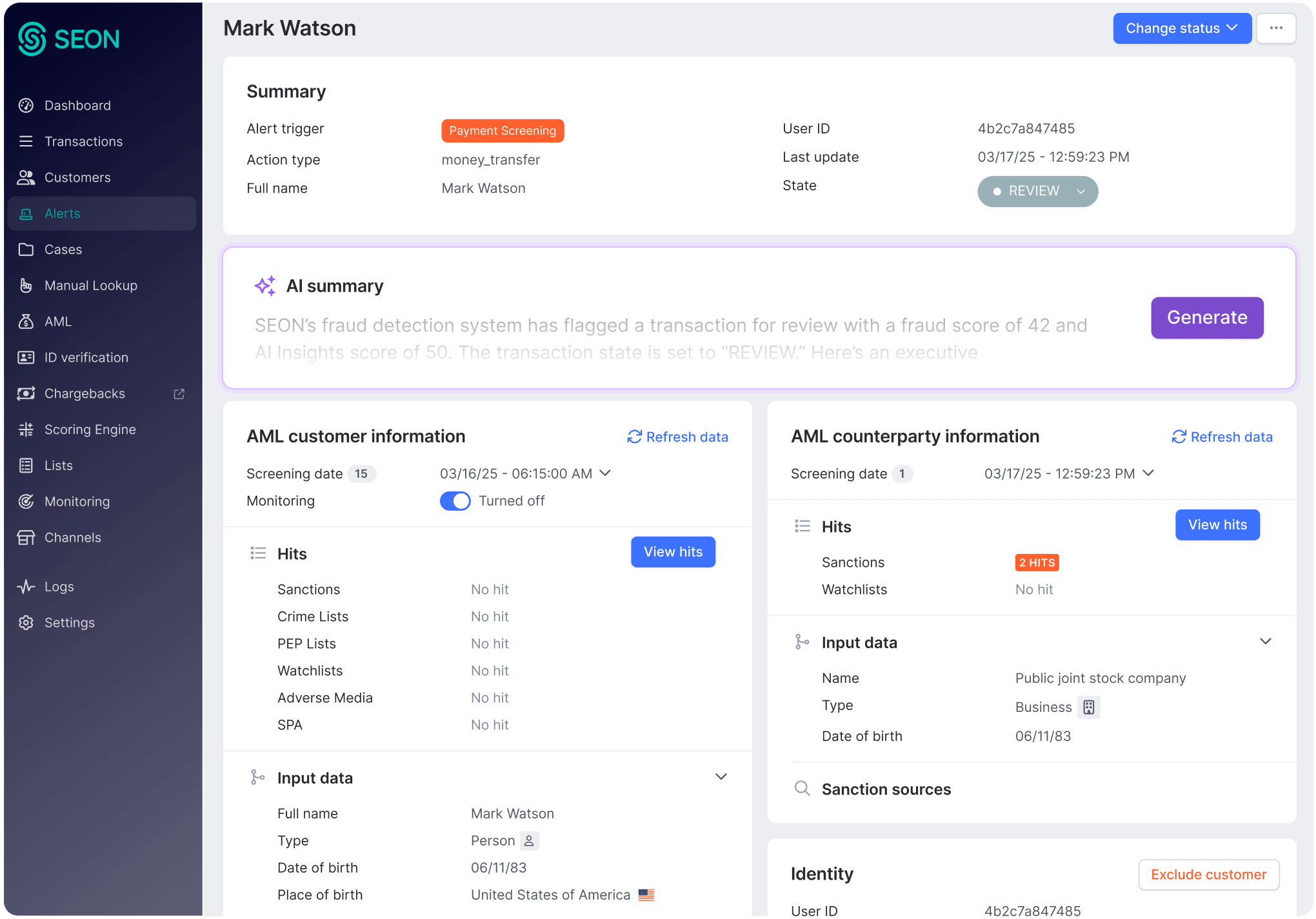Select the Transactions sidebar icon
This screenshot has height=919, width=1316.
coord(26,141)
